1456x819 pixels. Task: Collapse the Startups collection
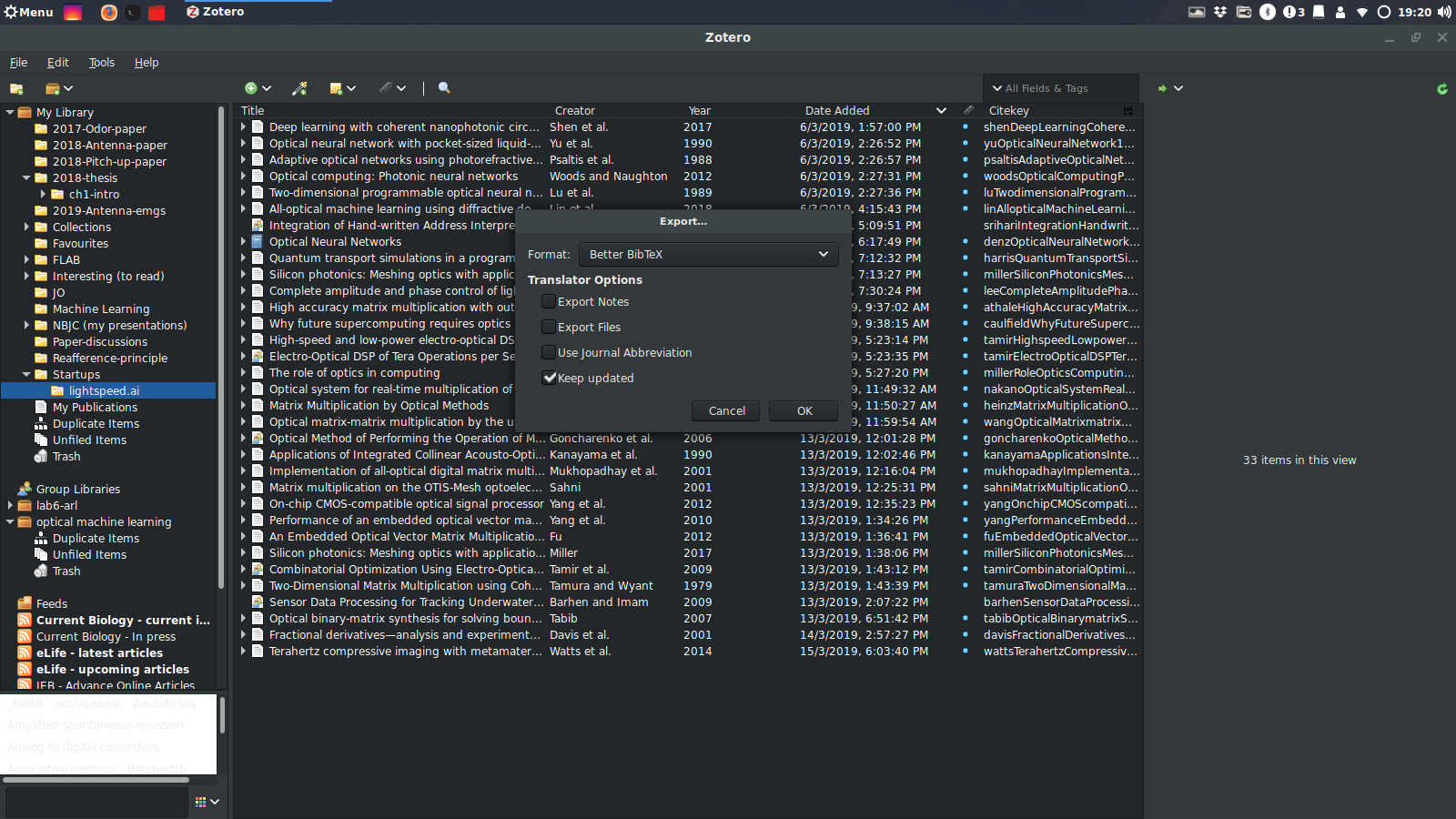coord(26,375)
